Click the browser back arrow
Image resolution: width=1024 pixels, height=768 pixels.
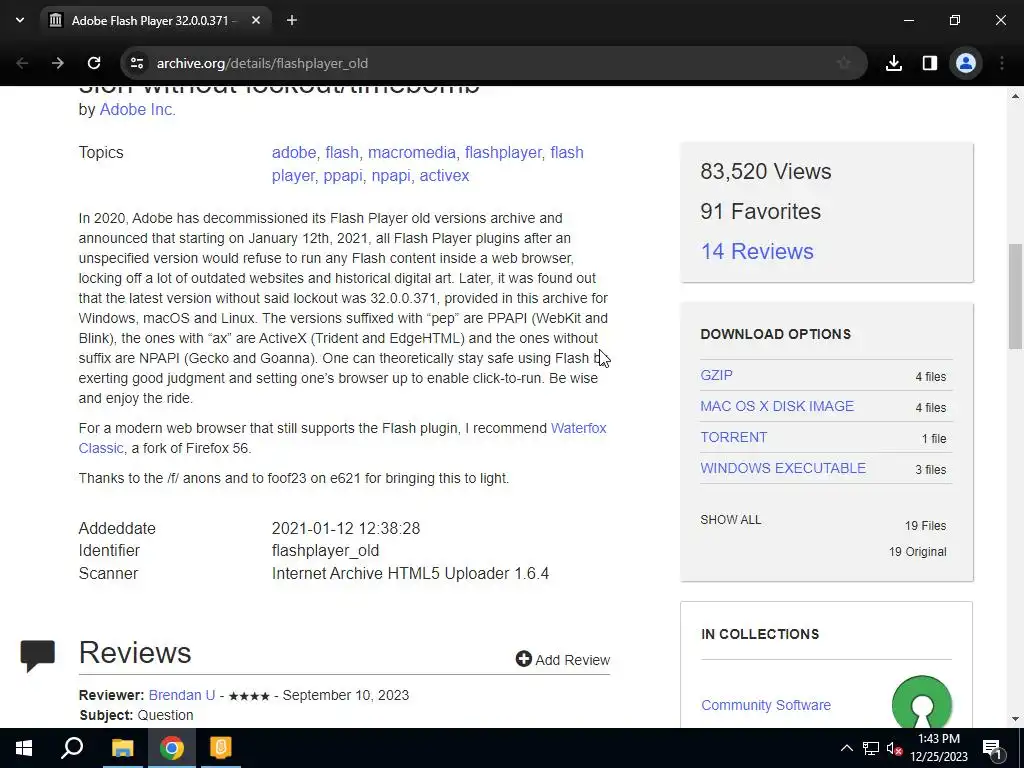pyautogui.click(x=22, y=63)
